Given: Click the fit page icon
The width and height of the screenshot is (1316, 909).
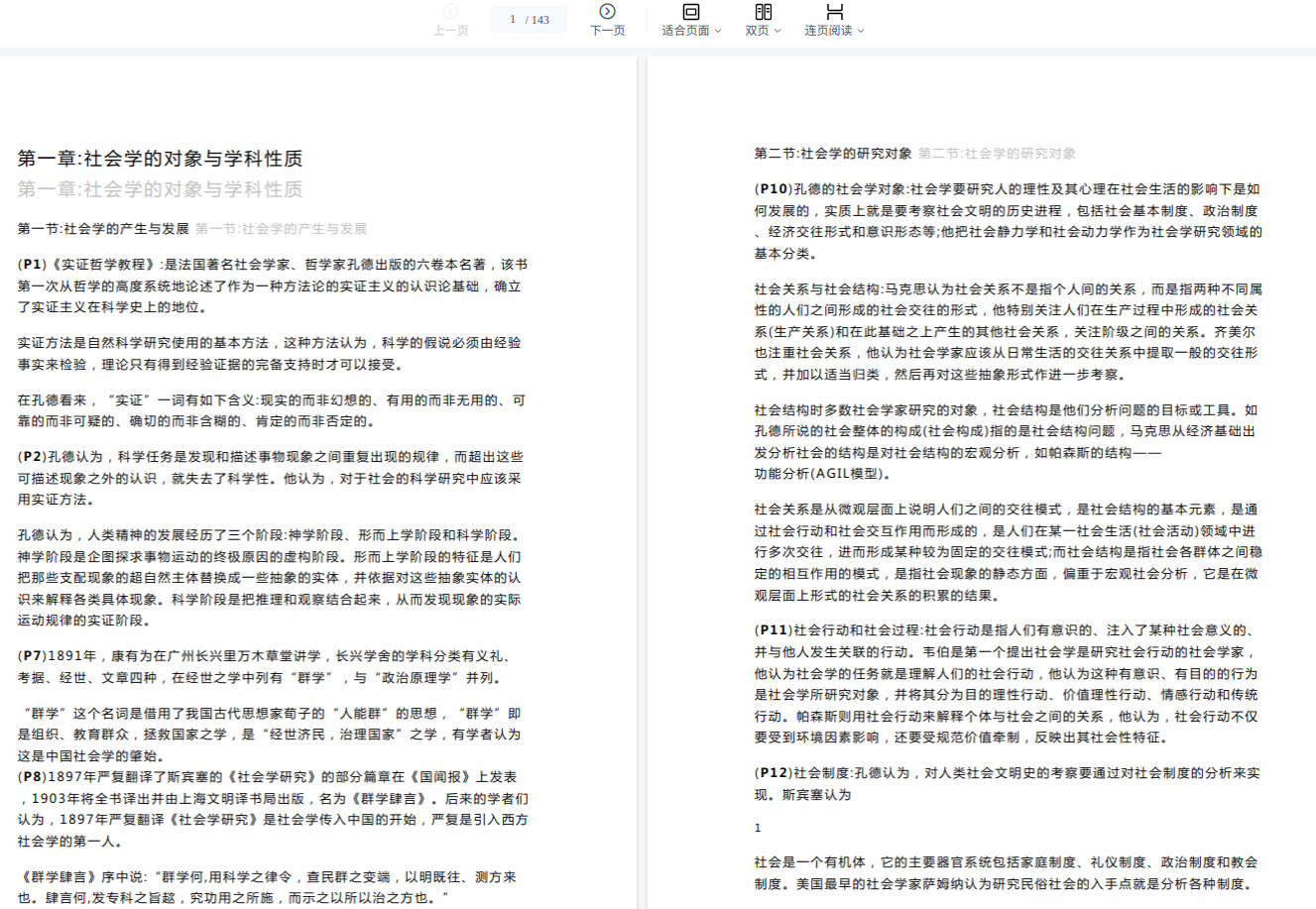Looking at the screenshot, I should [x=691, y=11].
